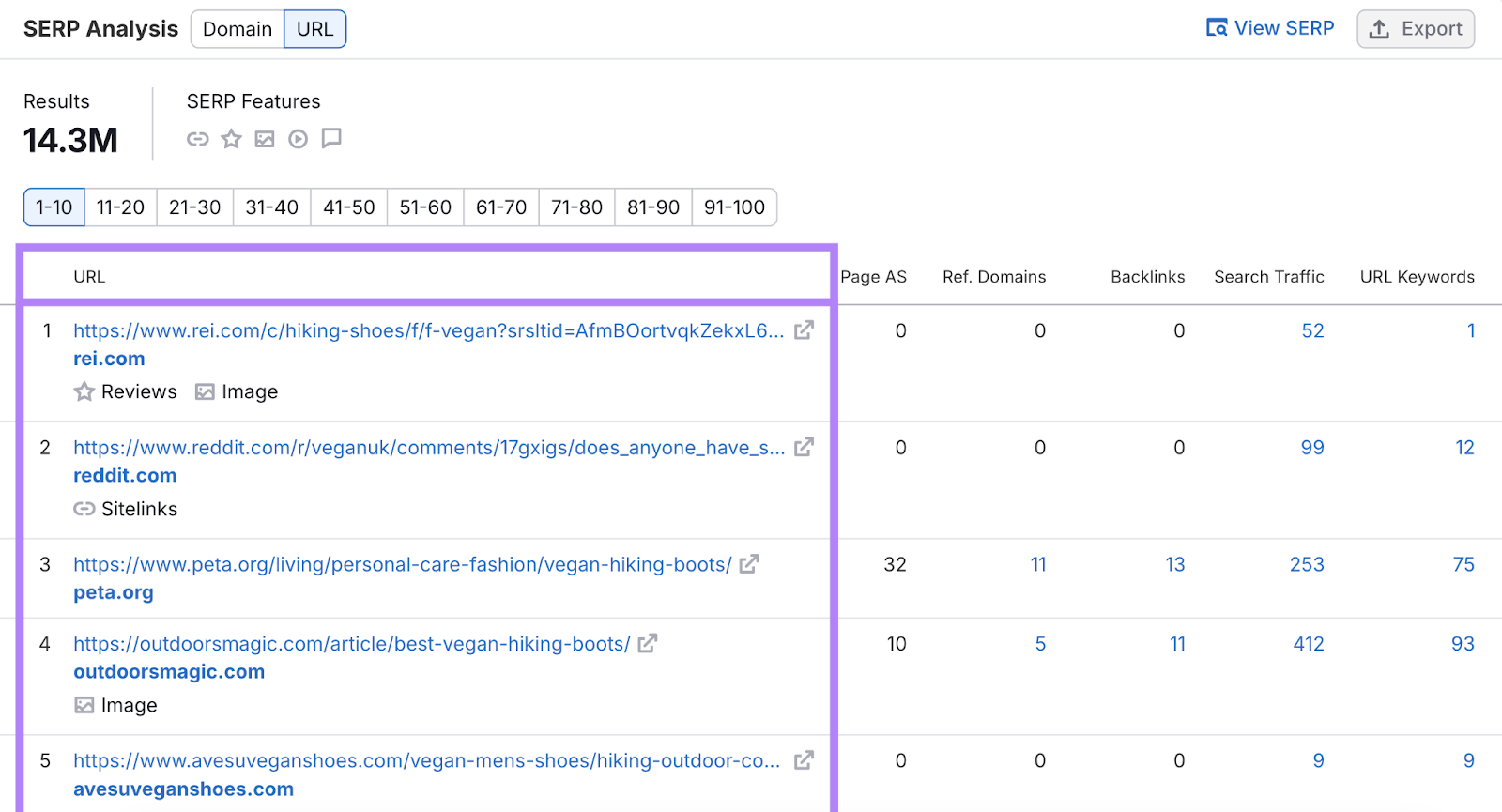
Task: Click the URL column header
Action: tap(89, 277)
